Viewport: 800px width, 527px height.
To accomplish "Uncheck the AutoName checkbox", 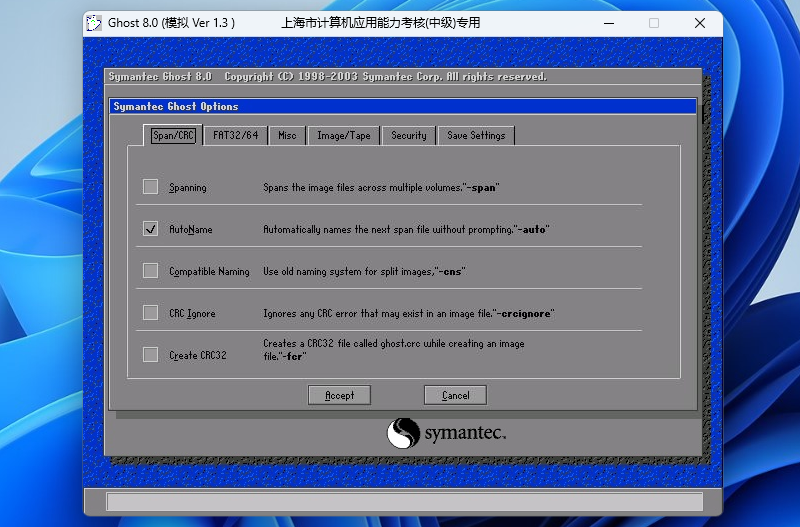I will (151, 229).
